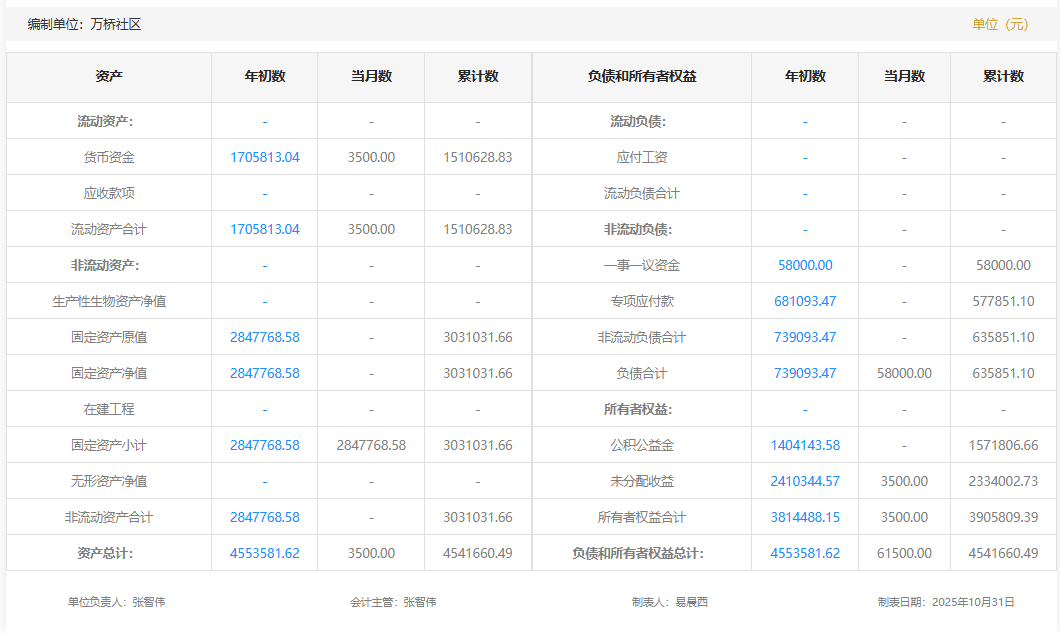Click 流动资产合计 年初数 value link
The width and height of the screenshot is (1060, 633).
coord(265,229)
